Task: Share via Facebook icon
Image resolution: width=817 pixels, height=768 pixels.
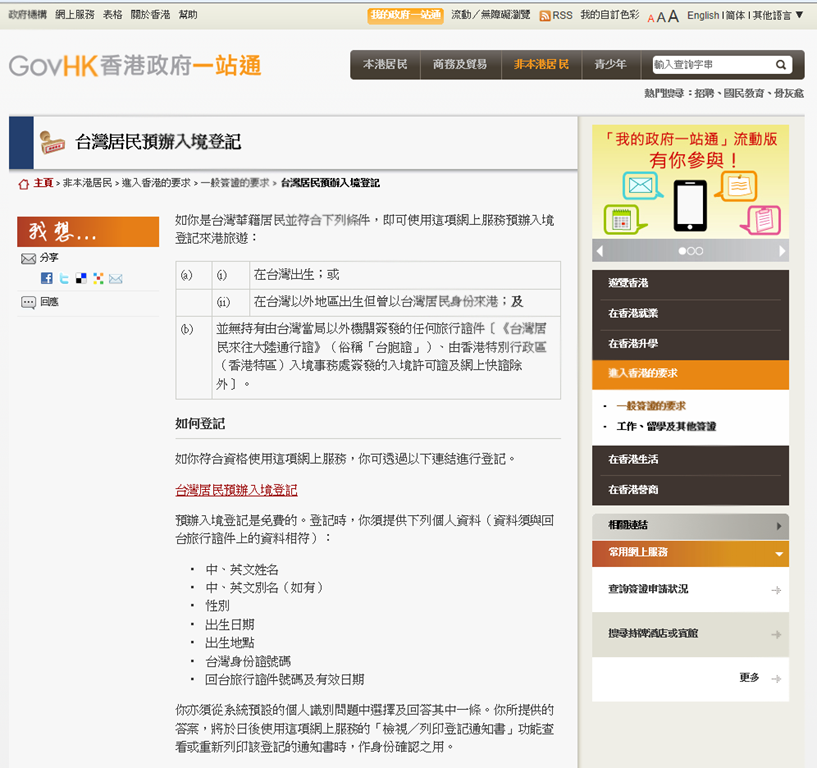Action: pyautogui.click(x=47, y=278)
